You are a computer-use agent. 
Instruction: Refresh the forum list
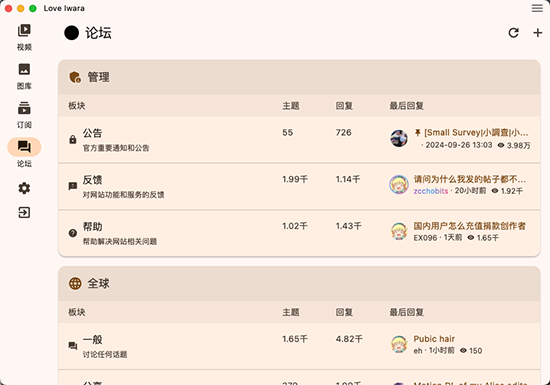click(x=514, y=33)
